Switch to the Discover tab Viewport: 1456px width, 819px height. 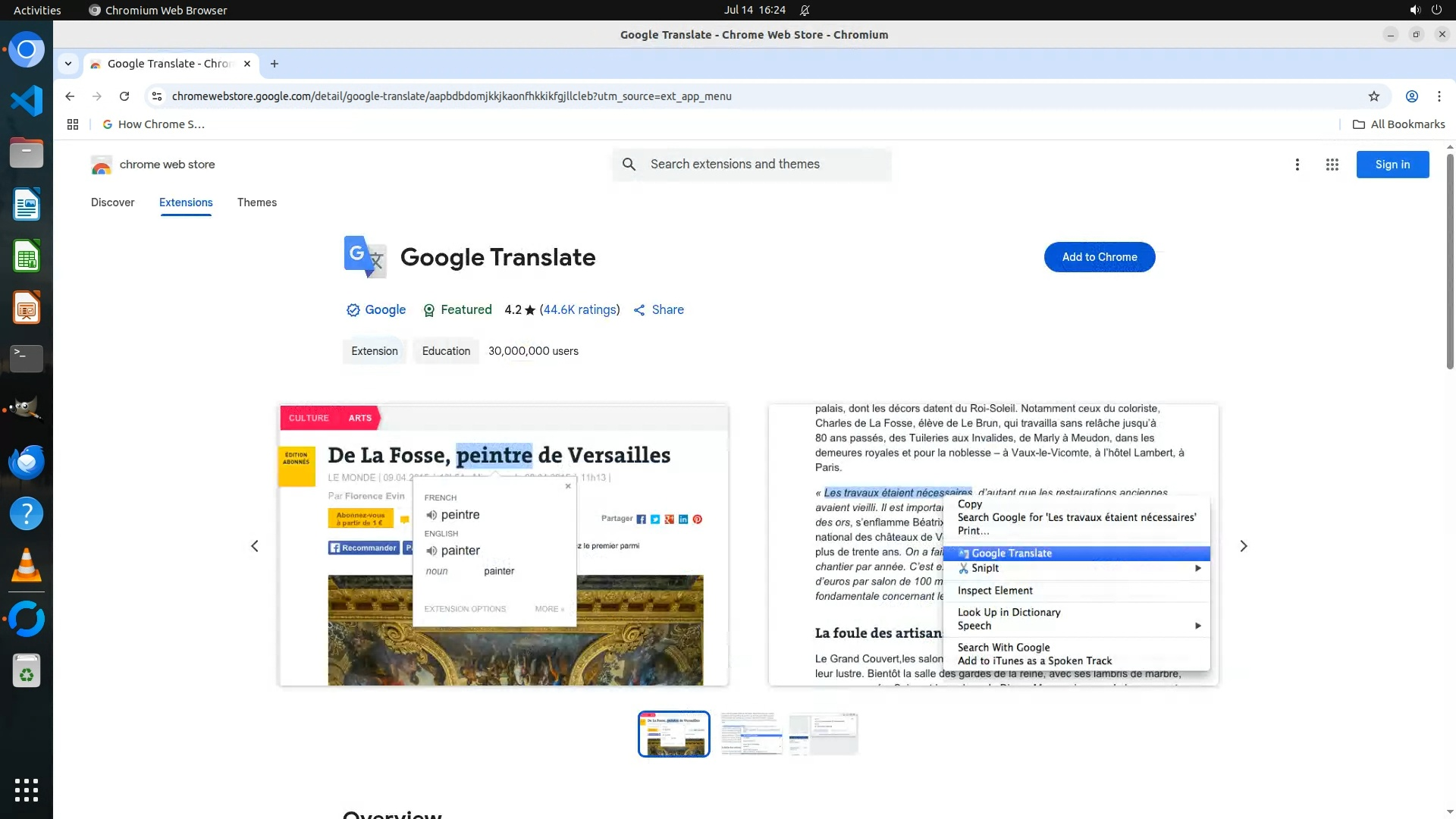(112, 202)
